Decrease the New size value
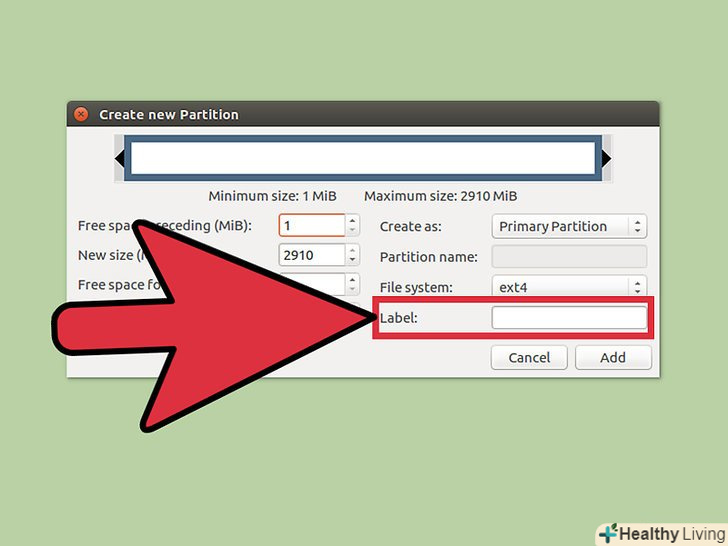The height and width of the screenshot is (546, 728). pyautogui.click(x=352, y=260)
